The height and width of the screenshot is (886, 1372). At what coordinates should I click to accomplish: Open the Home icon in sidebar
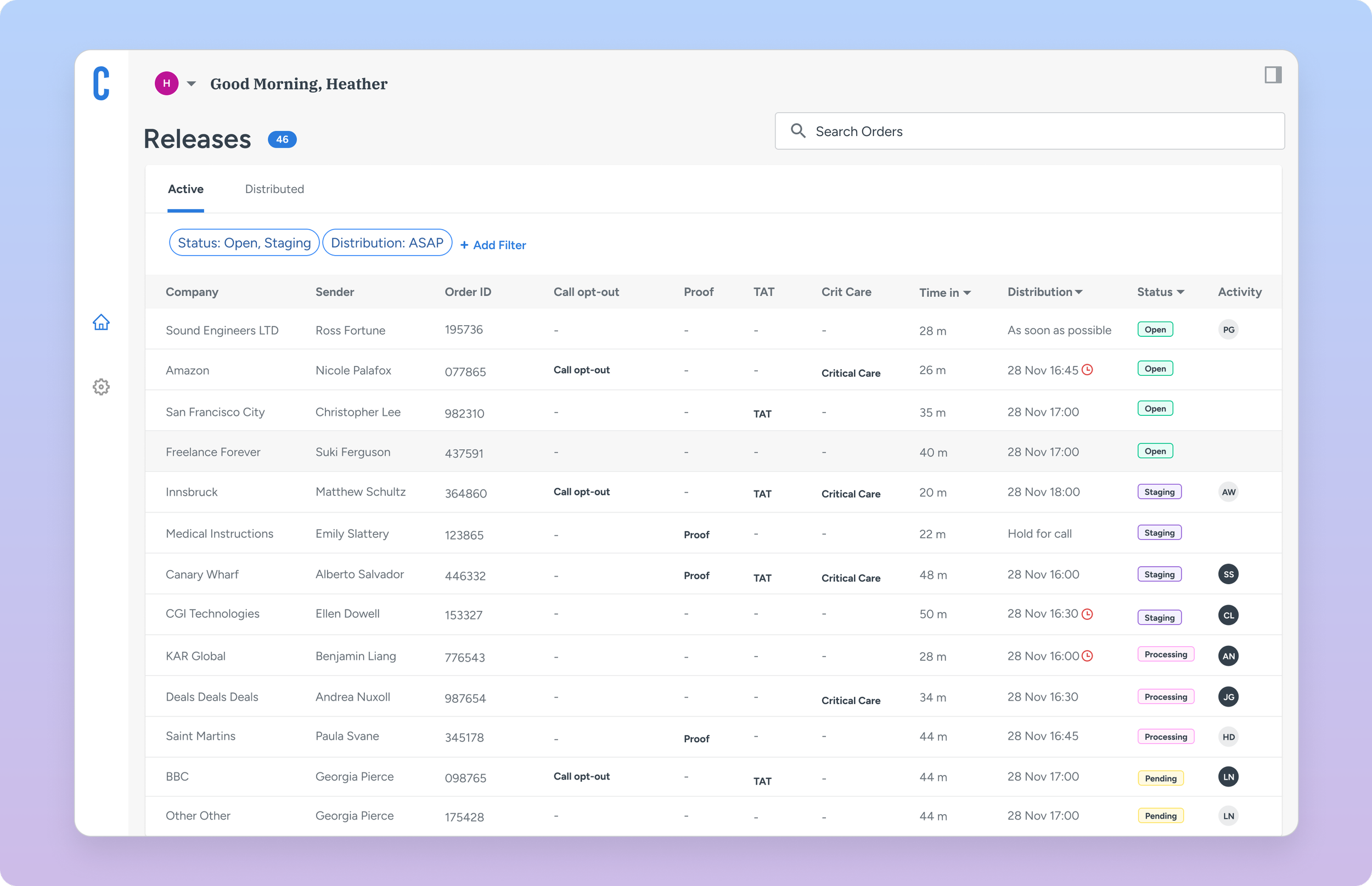click(101, 322)
